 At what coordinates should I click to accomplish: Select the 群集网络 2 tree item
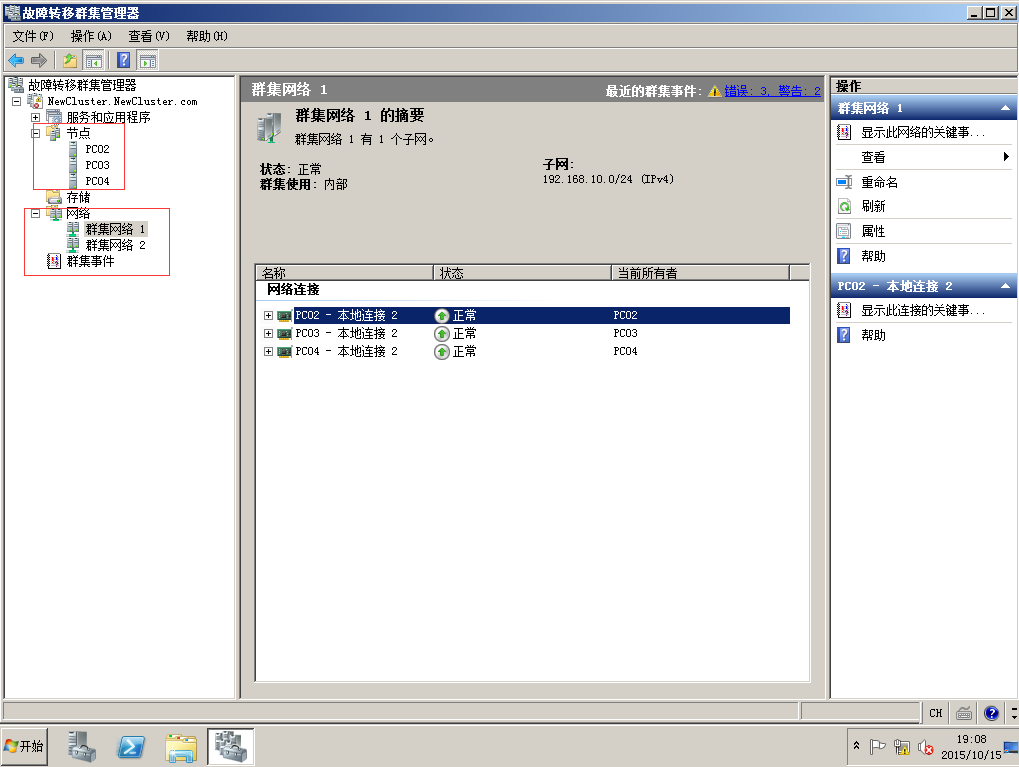point(115,245)
